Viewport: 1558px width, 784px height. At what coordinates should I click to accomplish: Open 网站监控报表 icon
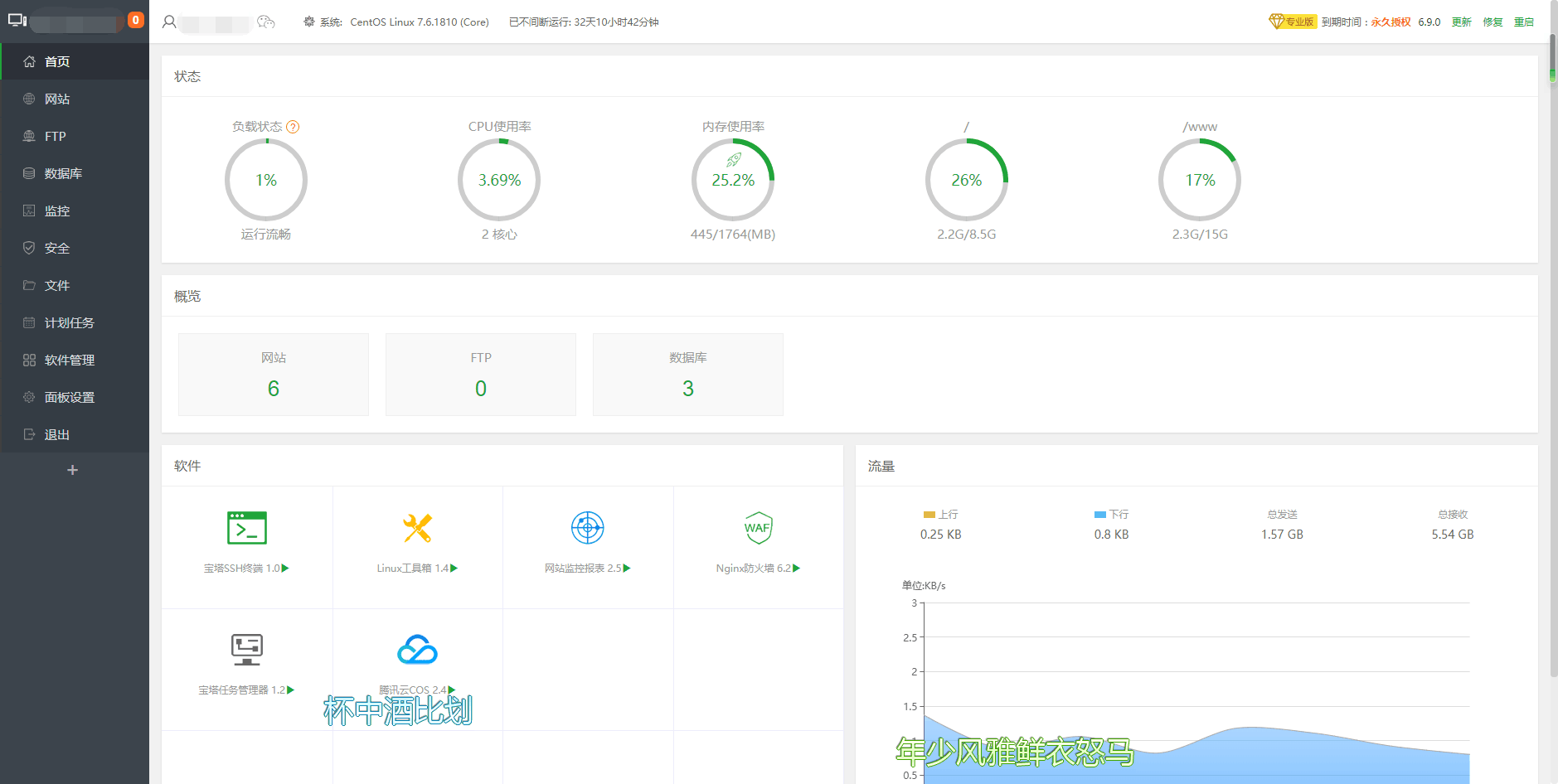click(588, 528)
